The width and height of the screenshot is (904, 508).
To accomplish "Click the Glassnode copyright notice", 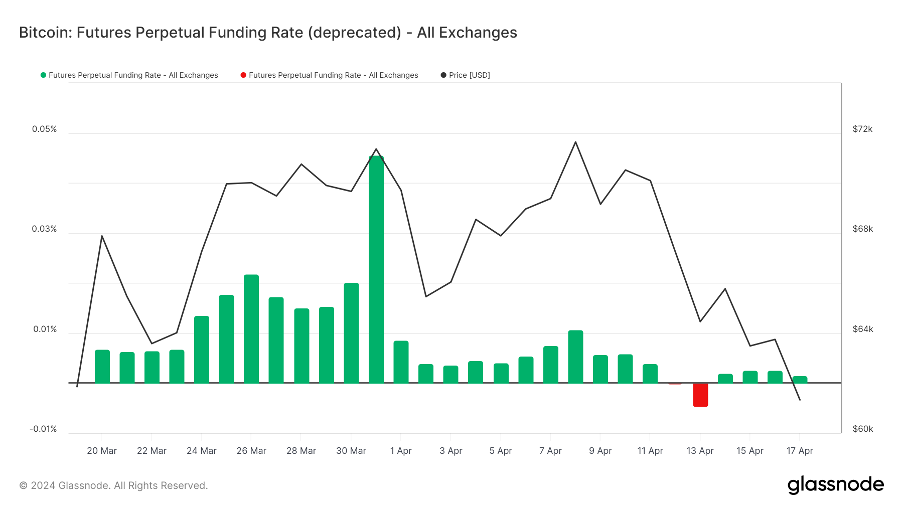I will coord(114,486).
